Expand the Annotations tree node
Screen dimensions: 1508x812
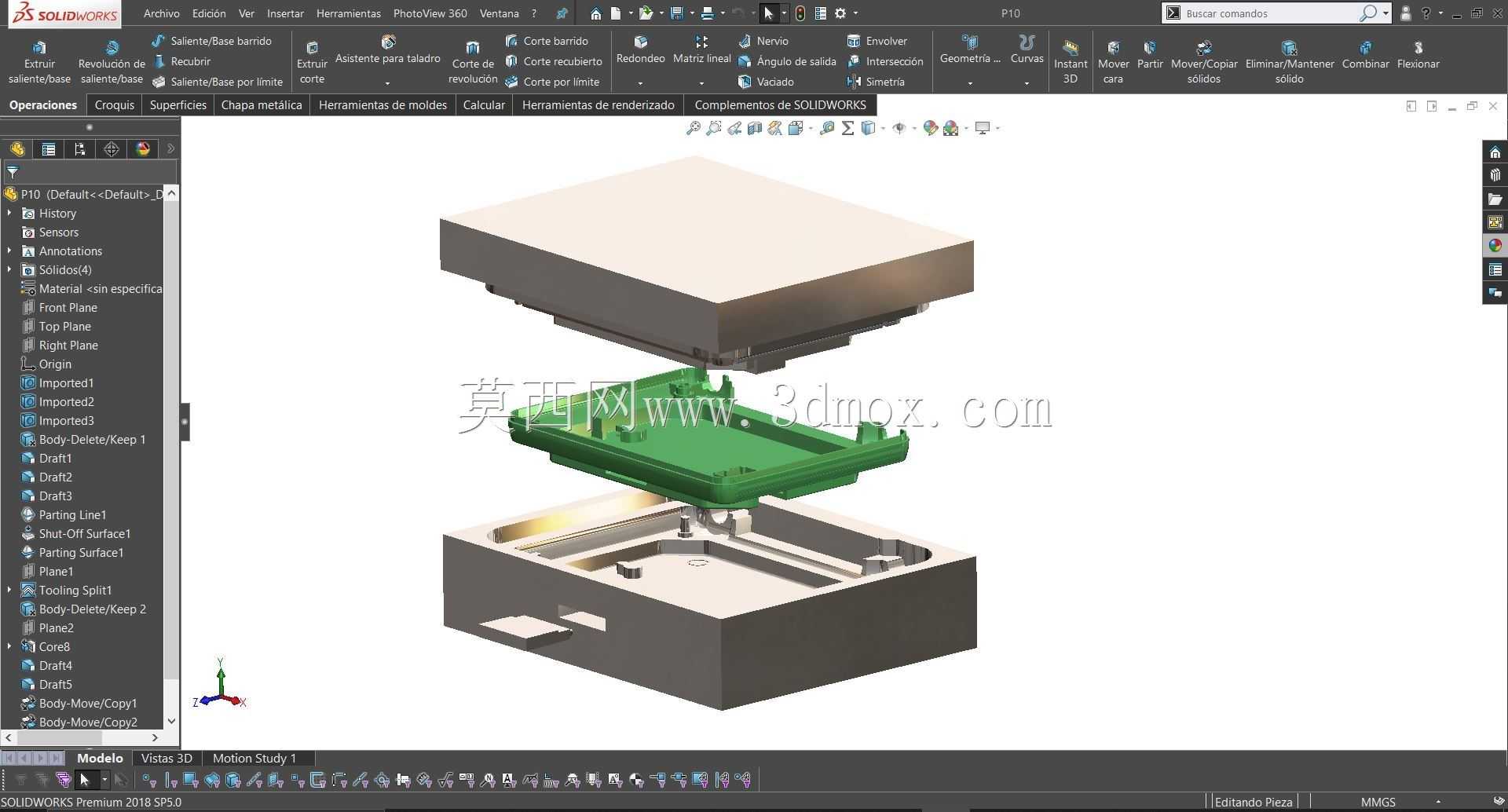(x=9, y=251)
